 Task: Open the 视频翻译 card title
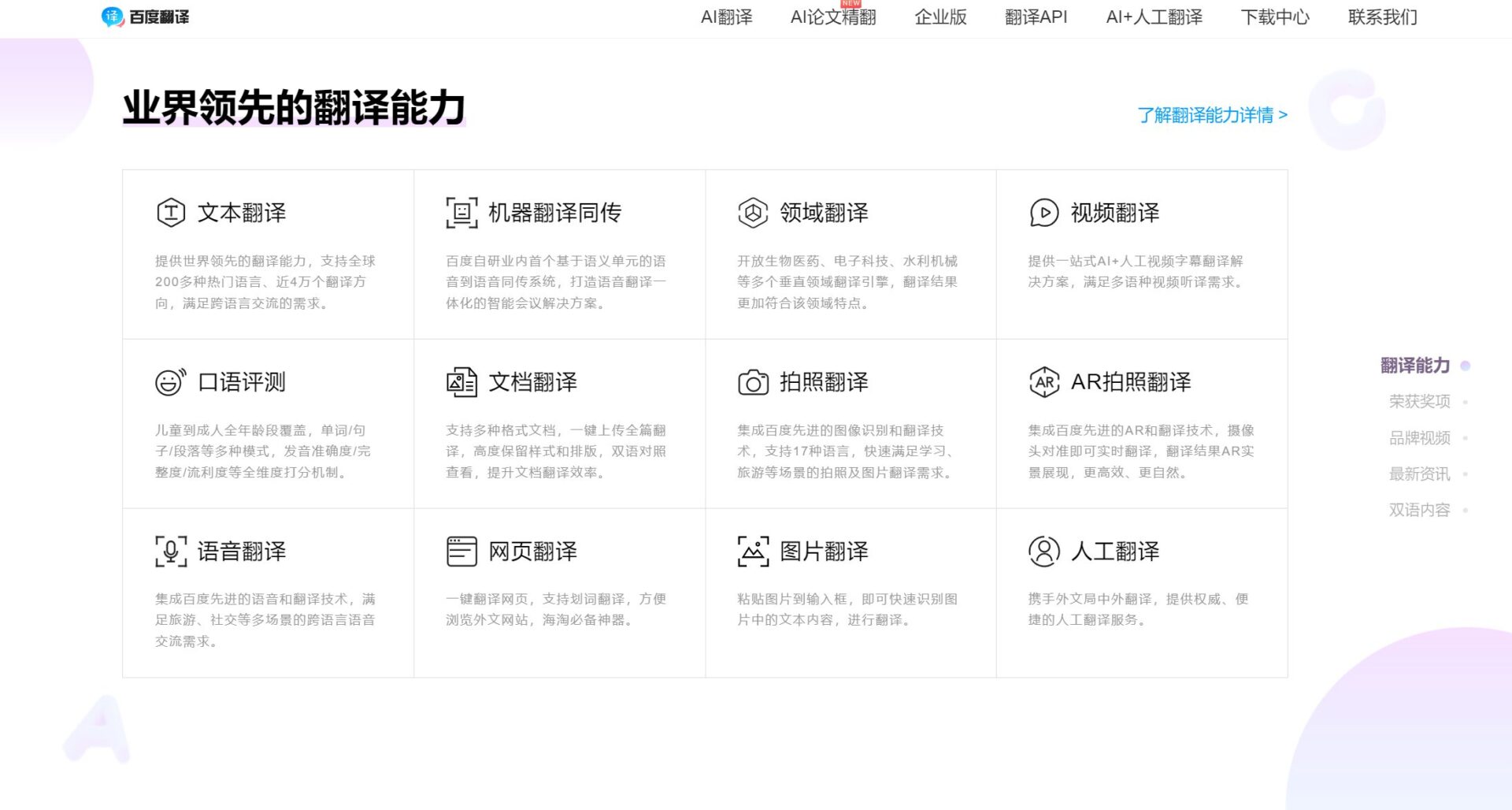(1115, 213)
